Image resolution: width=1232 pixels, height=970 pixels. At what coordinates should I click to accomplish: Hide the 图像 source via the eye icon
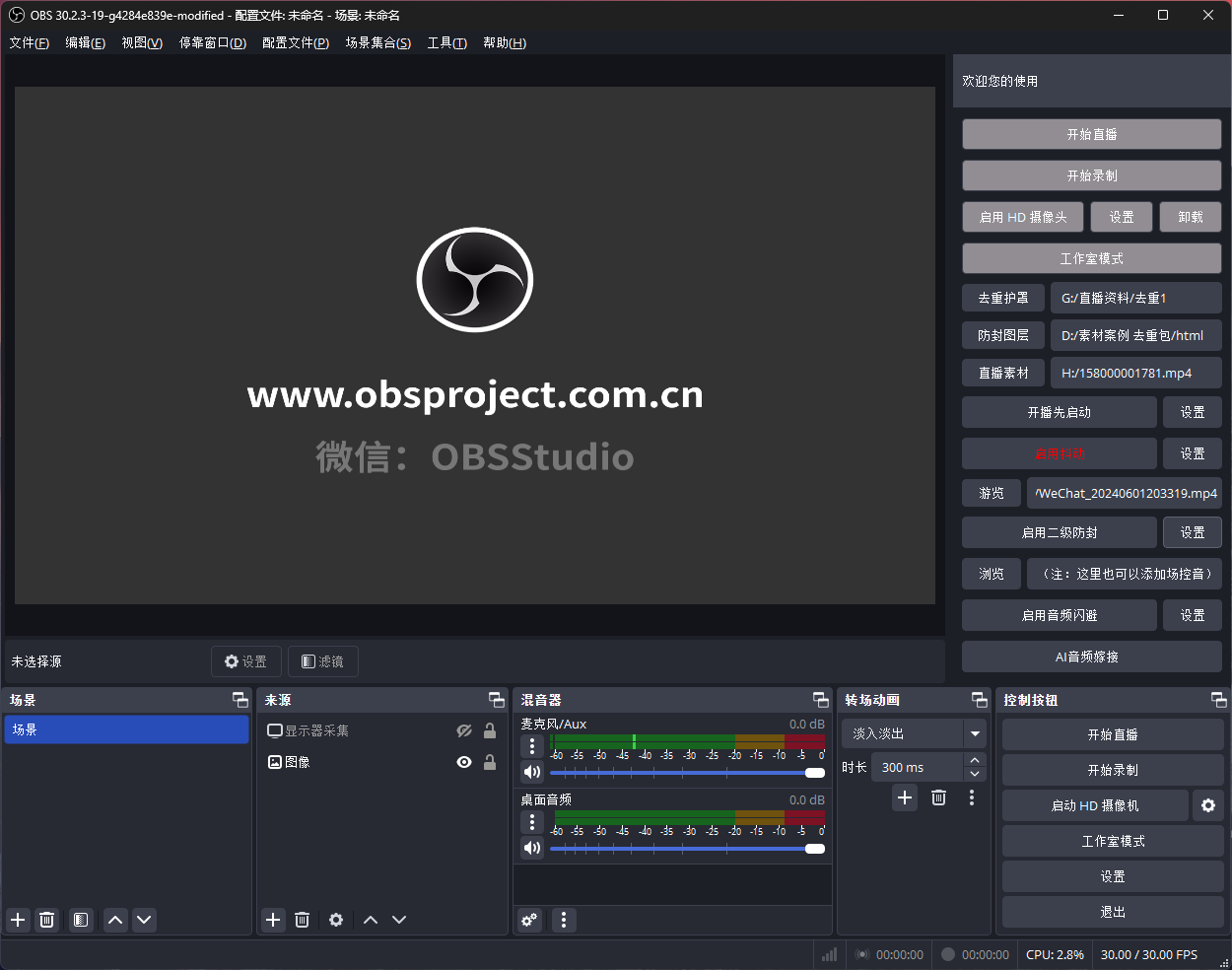(x=464, y=762)
